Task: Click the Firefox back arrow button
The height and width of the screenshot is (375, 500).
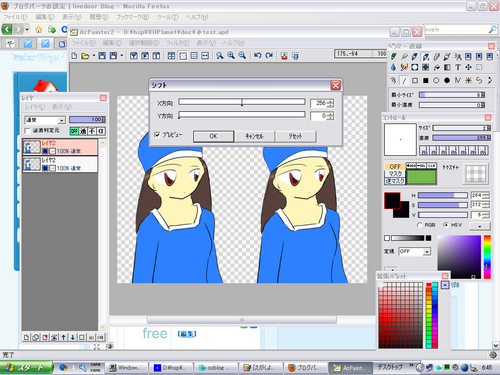Action: click(7, 29)
